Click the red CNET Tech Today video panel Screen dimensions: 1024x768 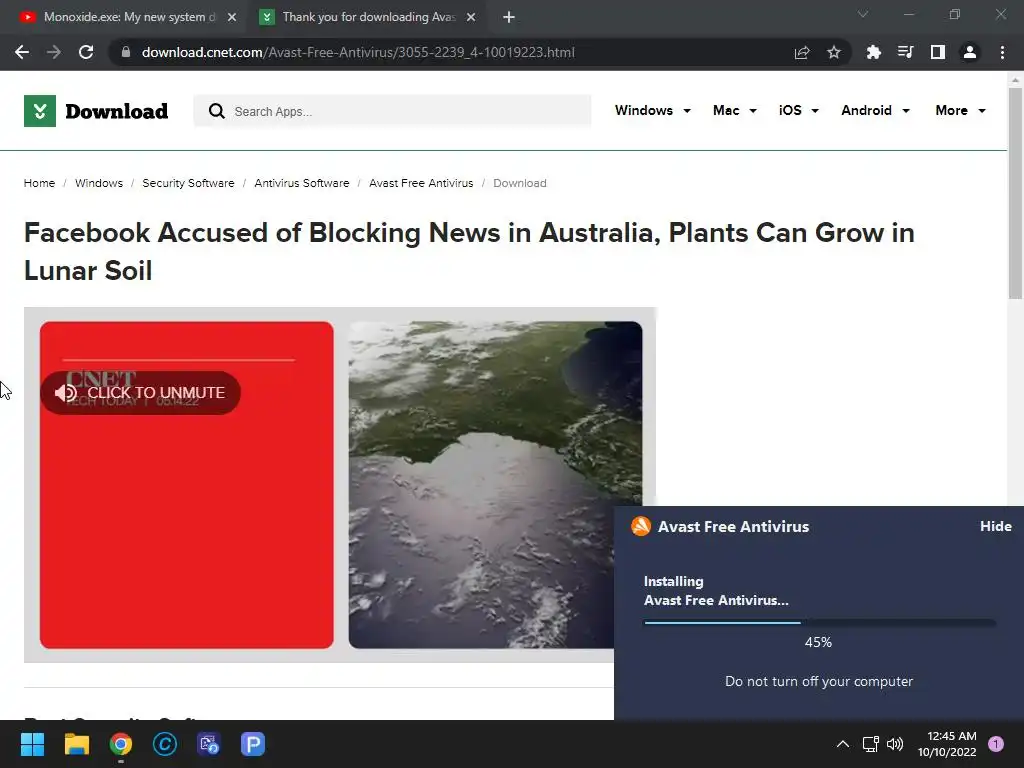(187, 485)
